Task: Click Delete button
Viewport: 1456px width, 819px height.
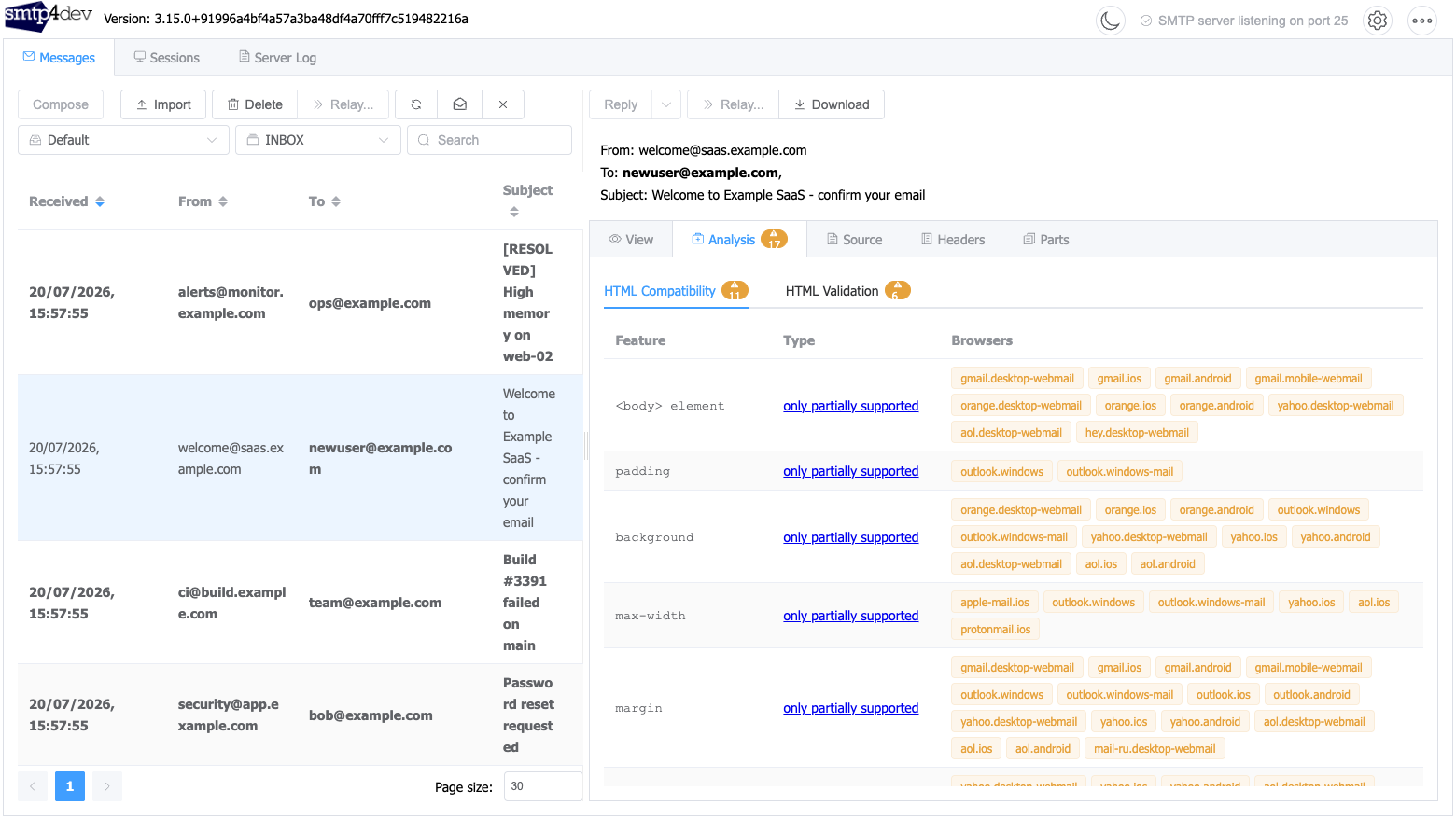Action: [255, 104]
